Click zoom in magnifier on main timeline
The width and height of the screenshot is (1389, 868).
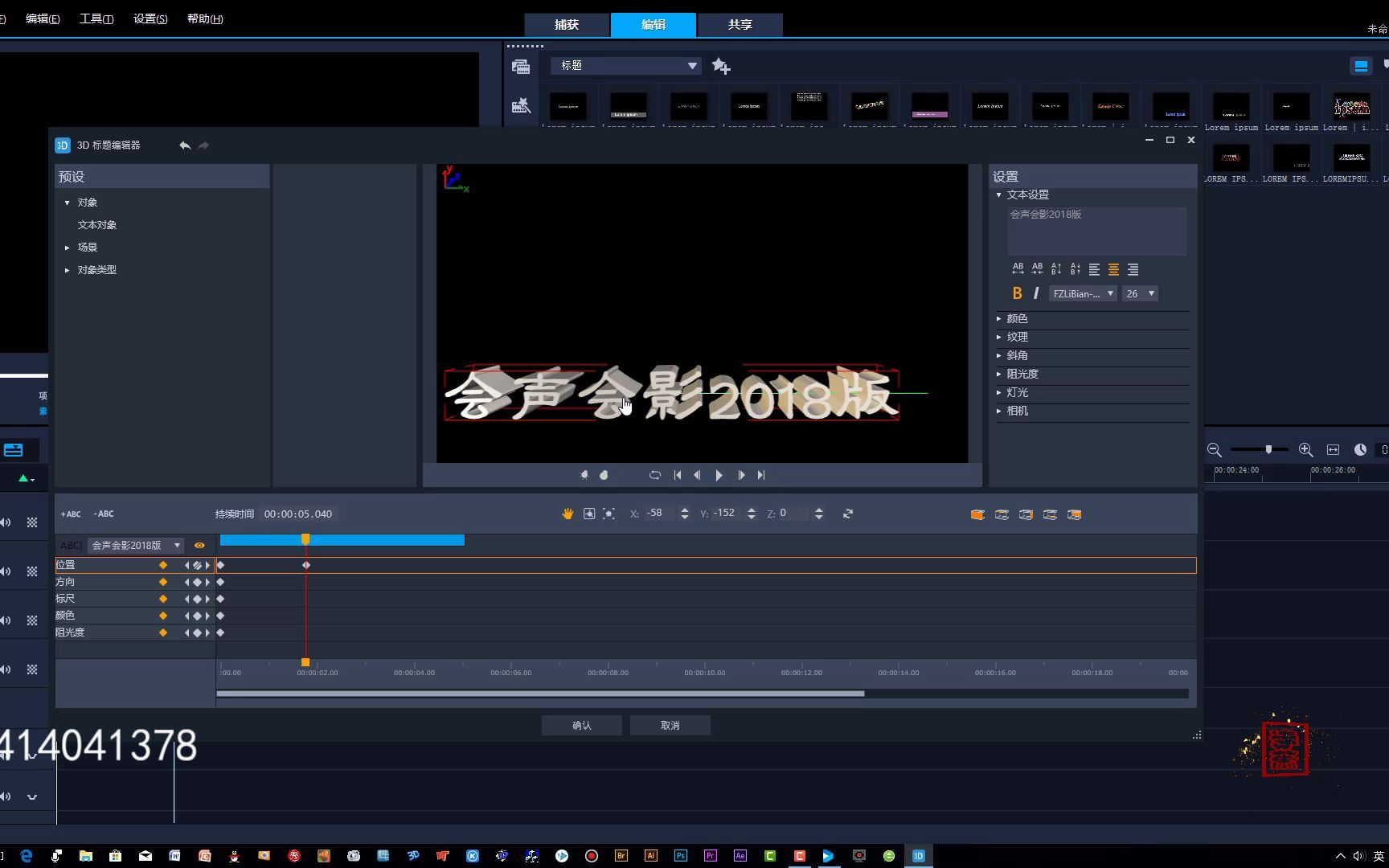pyautogui.click(x=1306, y=450)
